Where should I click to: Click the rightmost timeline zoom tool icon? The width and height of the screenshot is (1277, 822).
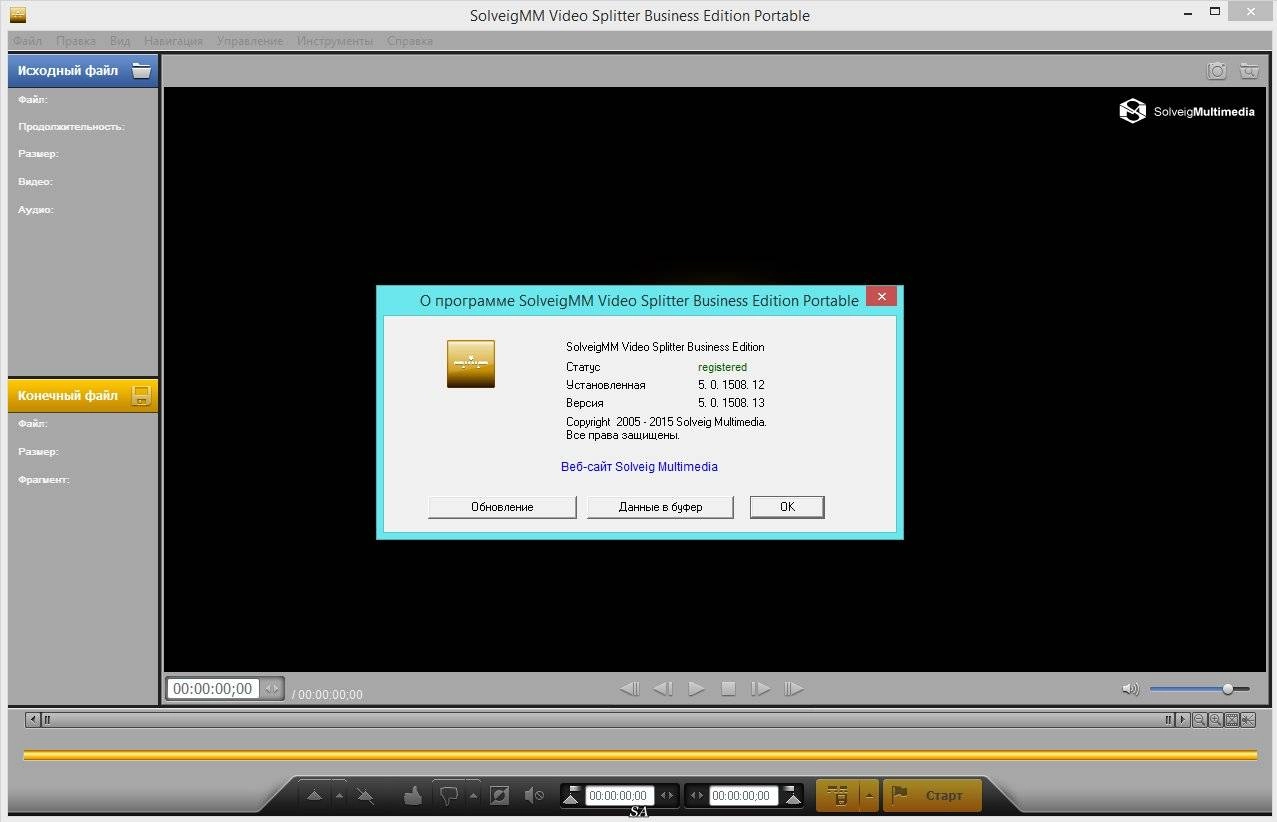(x=1248, y=720)
